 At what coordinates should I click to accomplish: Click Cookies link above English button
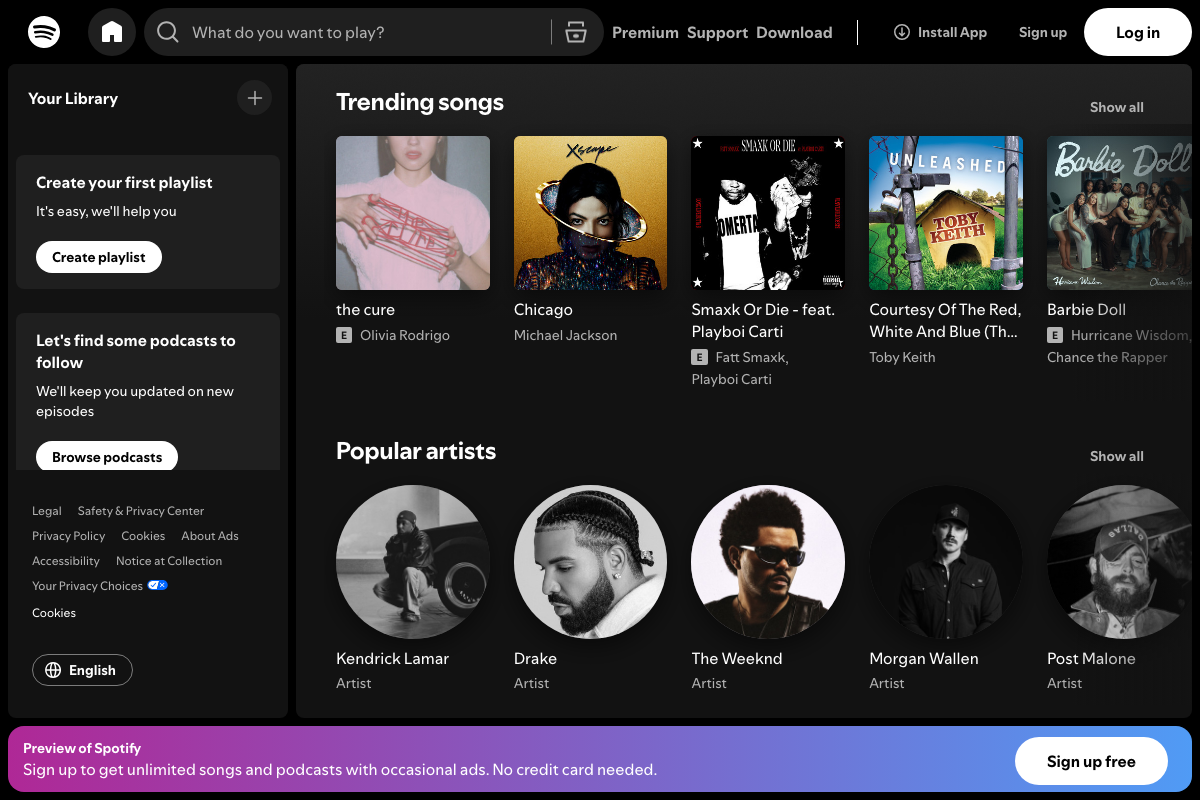pyautogui.click(x=54, y=613)
